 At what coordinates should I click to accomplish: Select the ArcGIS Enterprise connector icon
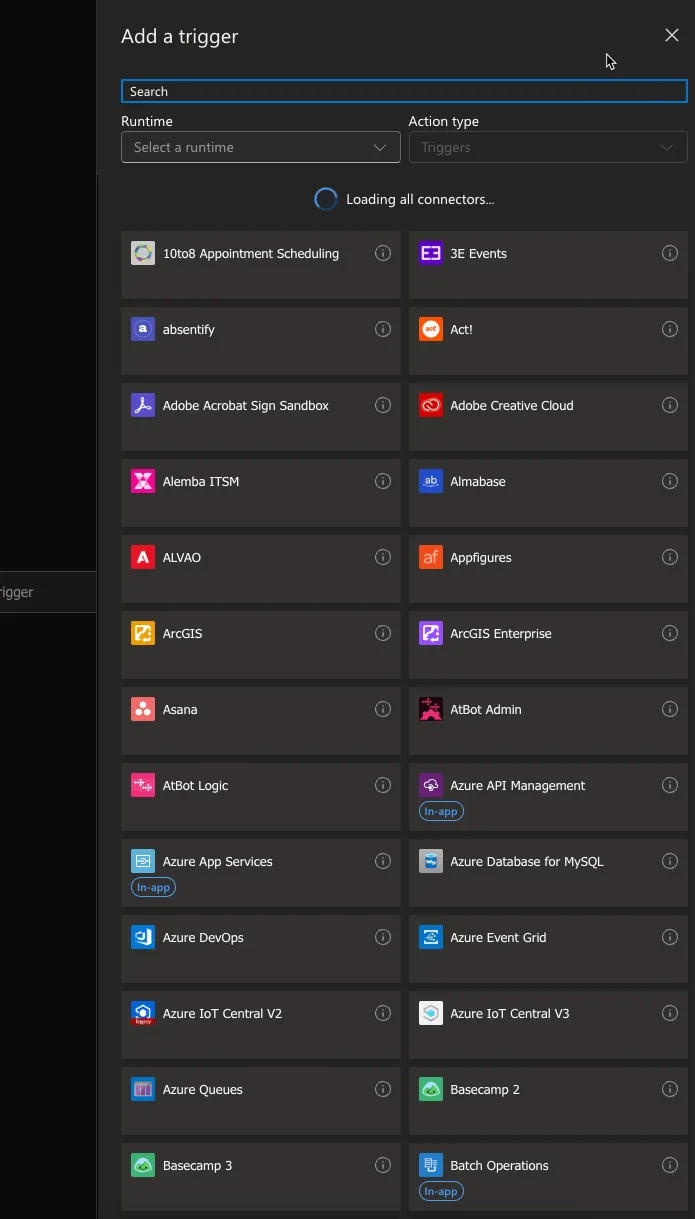click(431, 634)
